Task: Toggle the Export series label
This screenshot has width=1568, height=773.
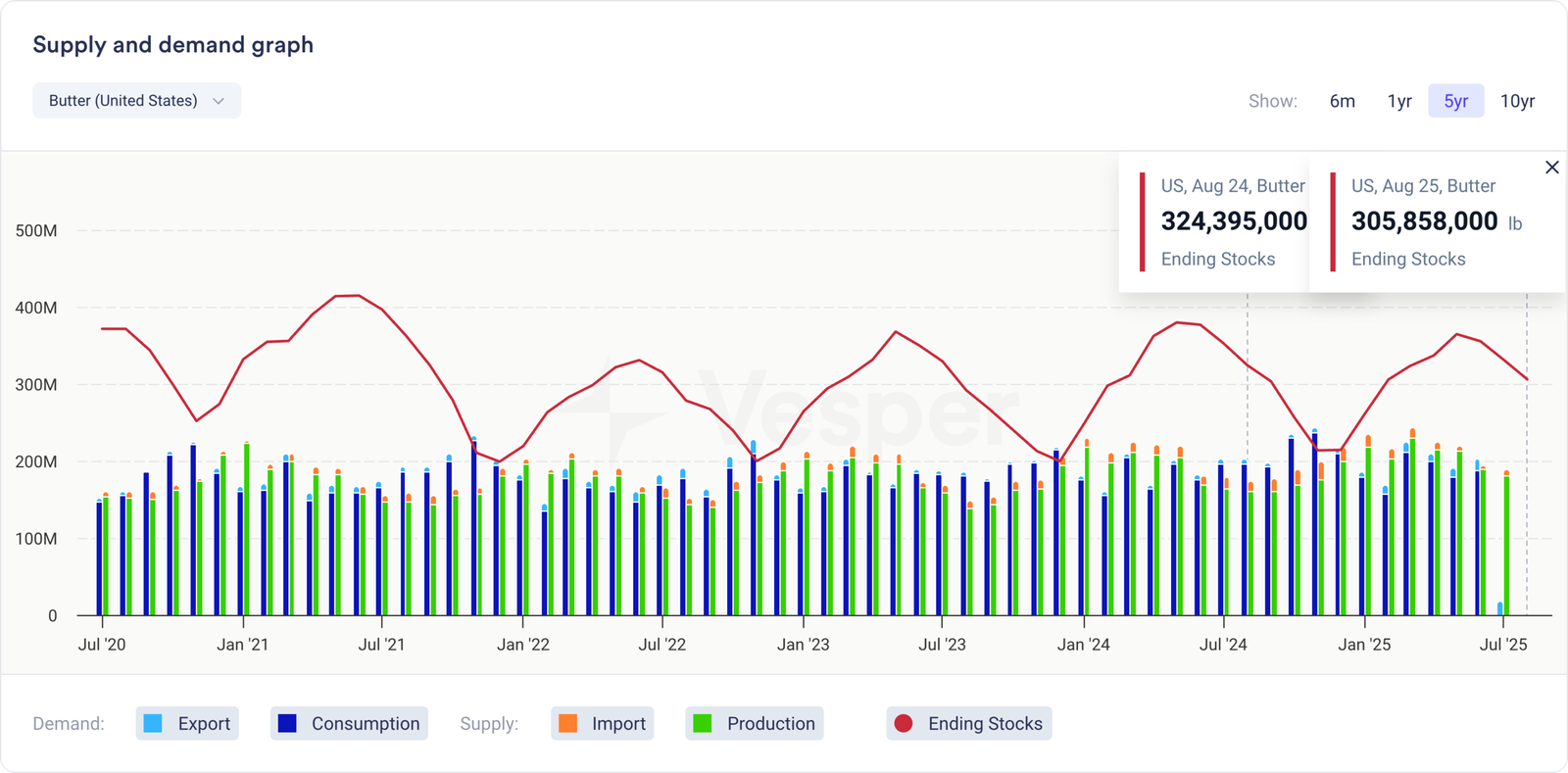Action: [204, 723]
